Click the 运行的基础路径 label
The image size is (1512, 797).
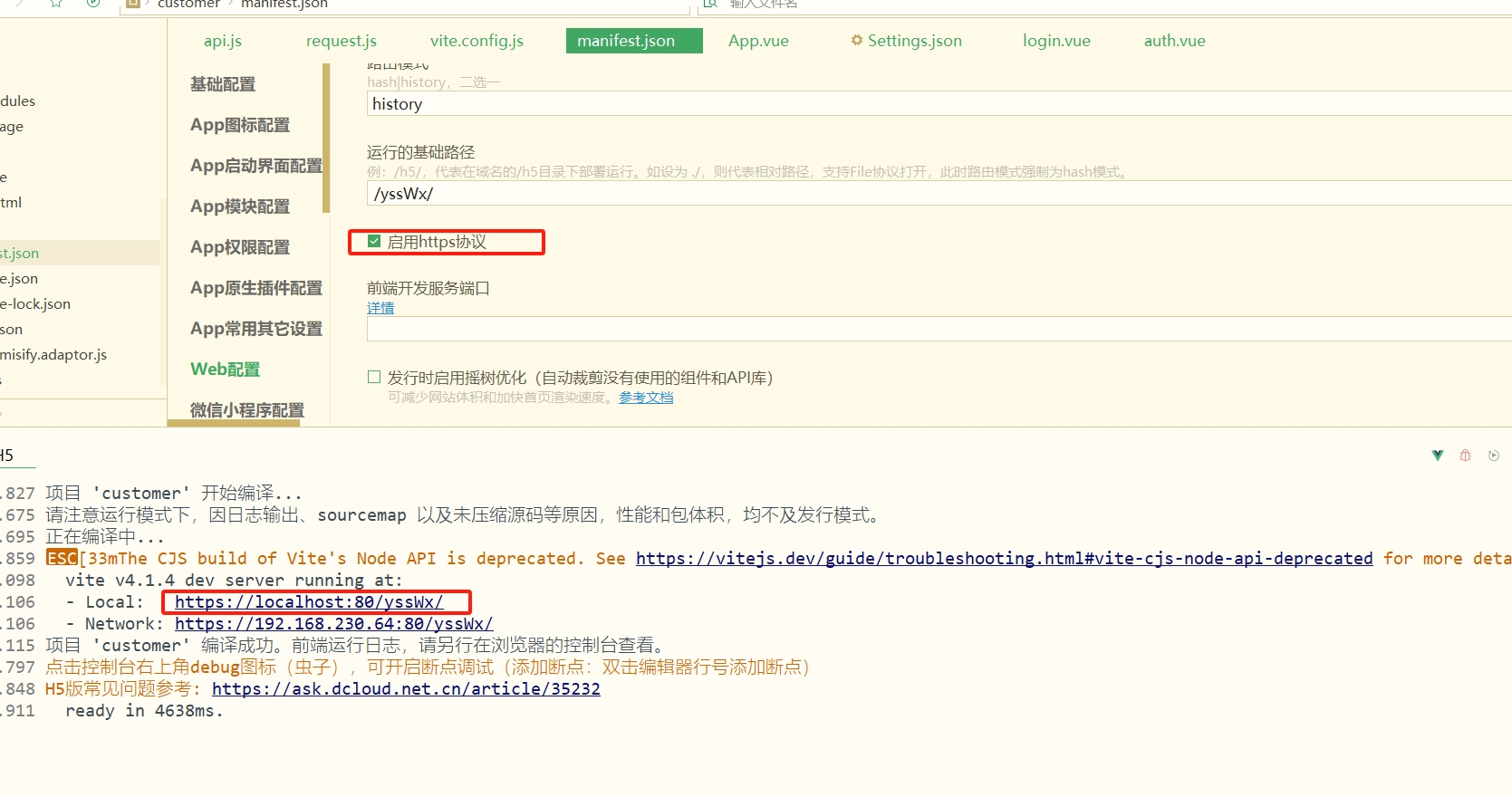420,152
